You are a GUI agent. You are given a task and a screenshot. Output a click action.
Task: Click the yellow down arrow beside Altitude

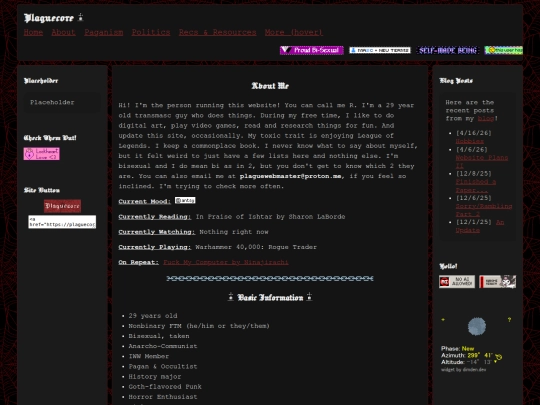tap(496, 362)
